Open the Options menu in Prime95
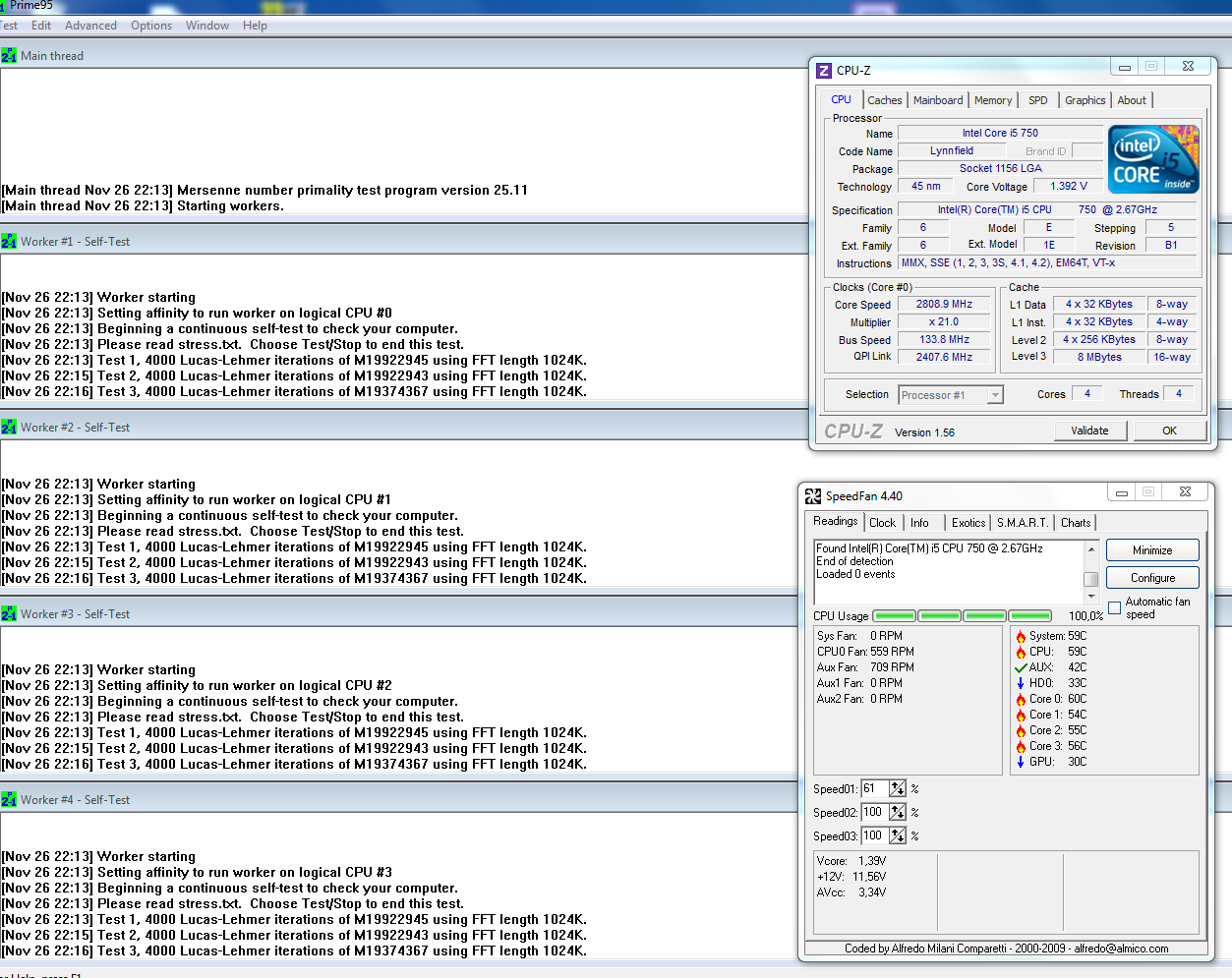The width and height of the screenshot is (1232, 978). point(151,26)
